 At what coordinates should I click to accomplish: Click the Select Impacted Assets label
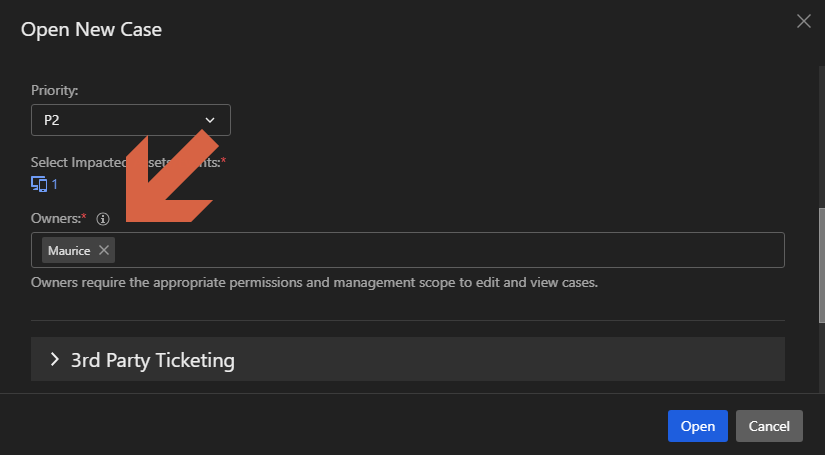pos(75,162)
